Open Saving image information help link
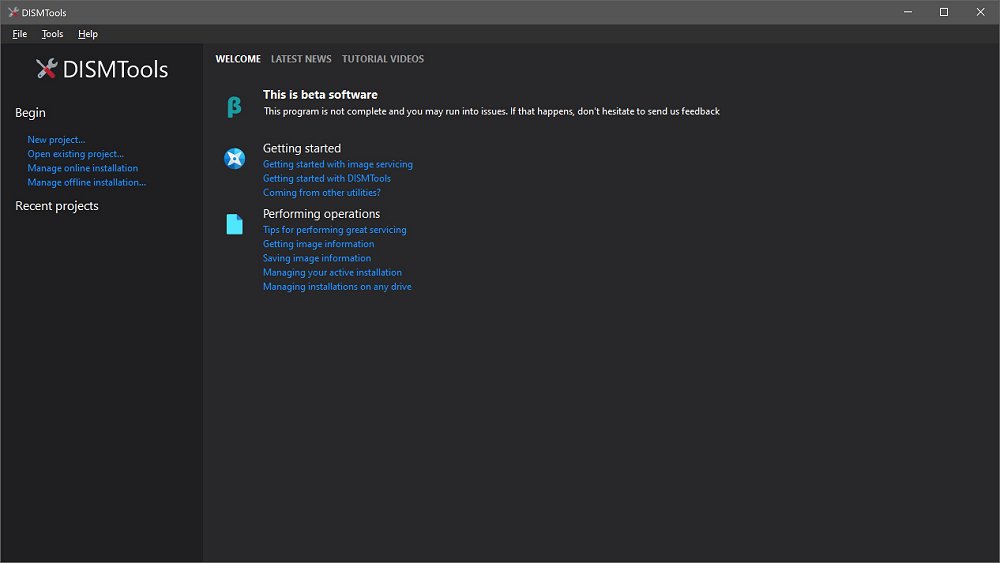Viewport: 1000px width, 563px height. click(x=316, y=258)
